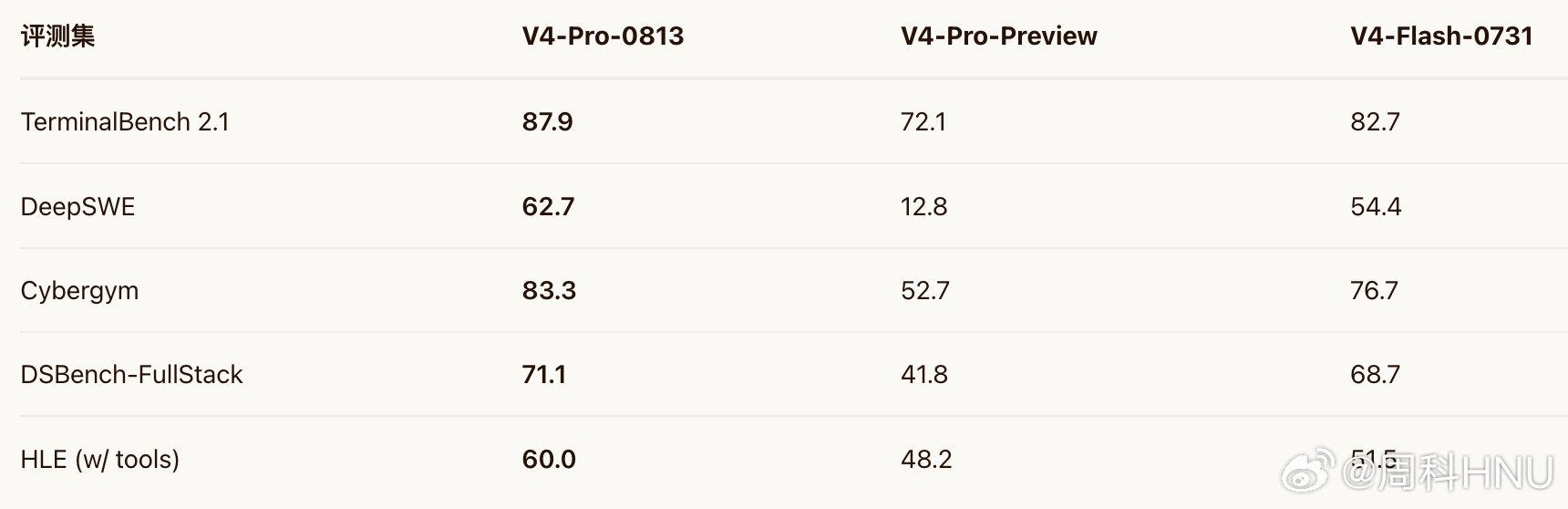The height and width of the screenshot is (509, 1568).
Task: Click the 72.1 Preview TerminalBench value
Action: pyautogui.click(x=923, y=122)
